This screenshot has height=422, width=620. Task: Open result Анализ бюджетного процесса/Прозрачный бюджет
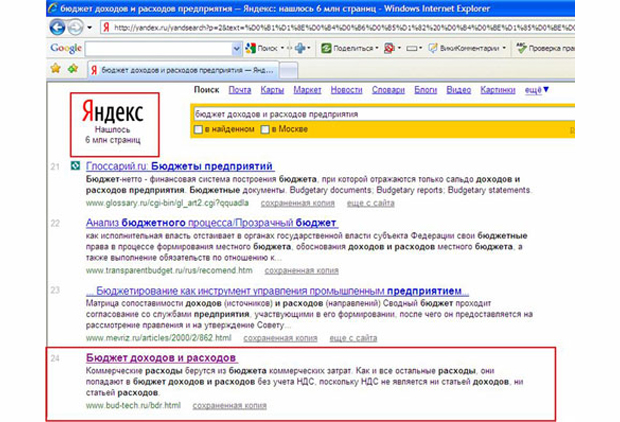212,223
